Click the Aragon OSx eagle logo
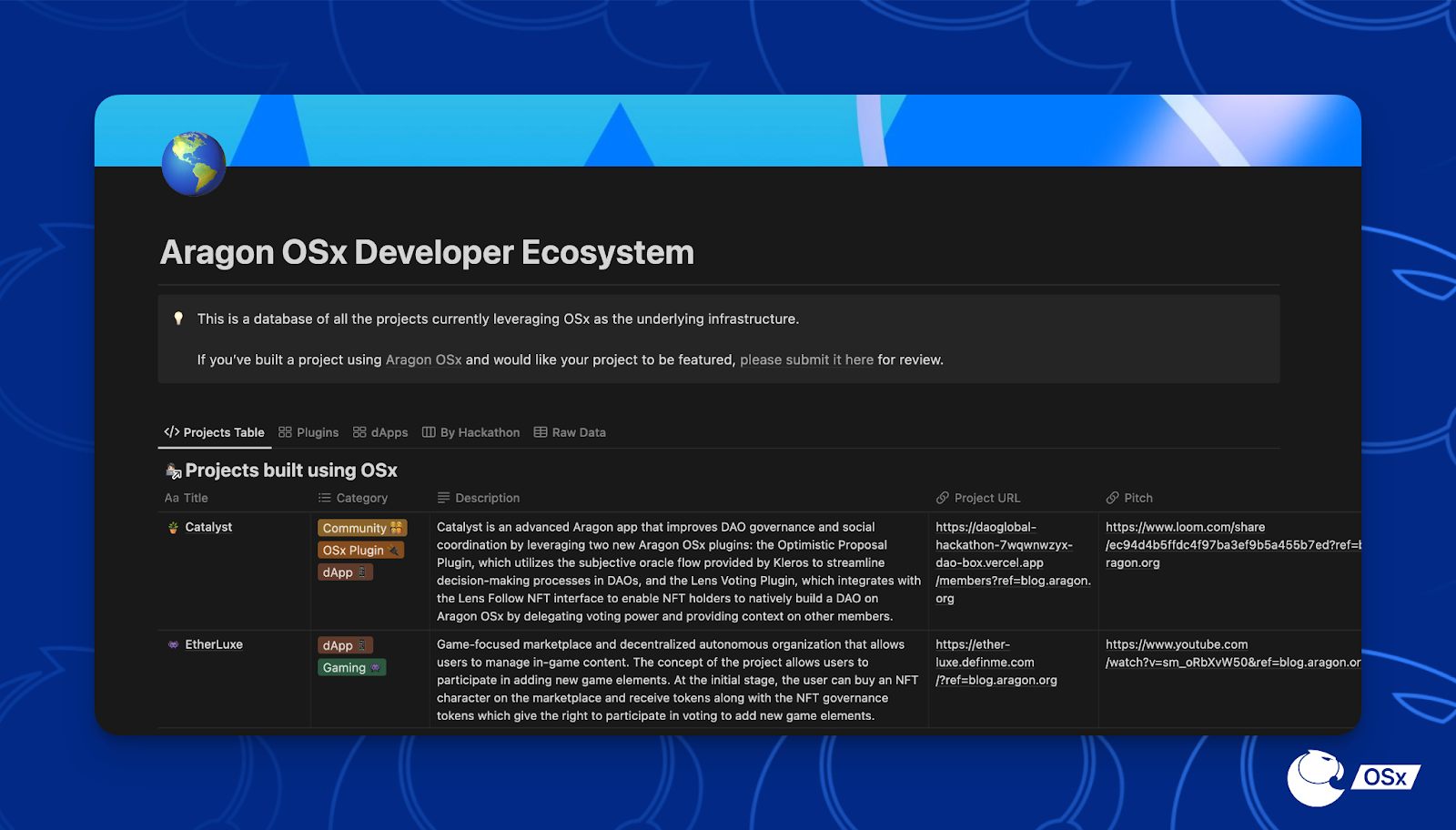Viewport: 1456px width, 830px height. coord(1316,777)
